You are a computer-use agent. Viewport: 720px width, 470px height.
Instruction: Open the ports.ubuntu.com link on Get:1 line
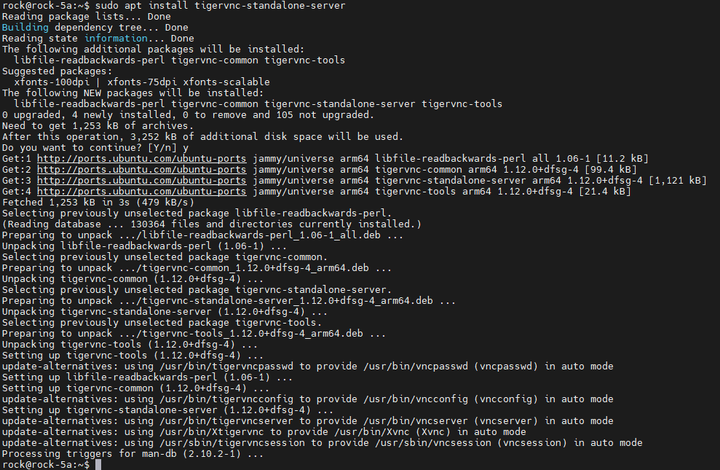[x=141, y=159]
